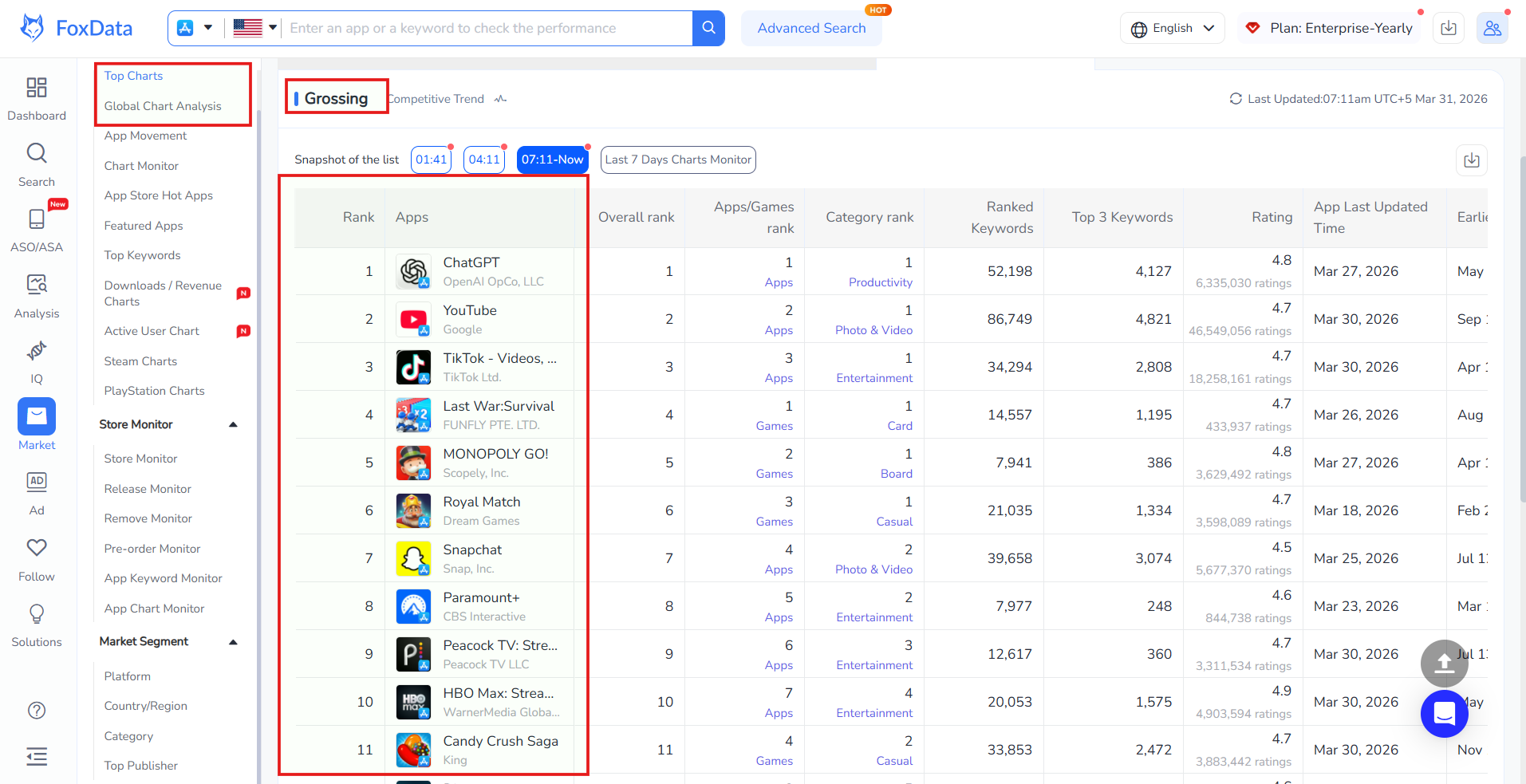This screenshot has width=1526, height=784.
Task: Open the blue chat support bubble
Action: coord(1444,714)
